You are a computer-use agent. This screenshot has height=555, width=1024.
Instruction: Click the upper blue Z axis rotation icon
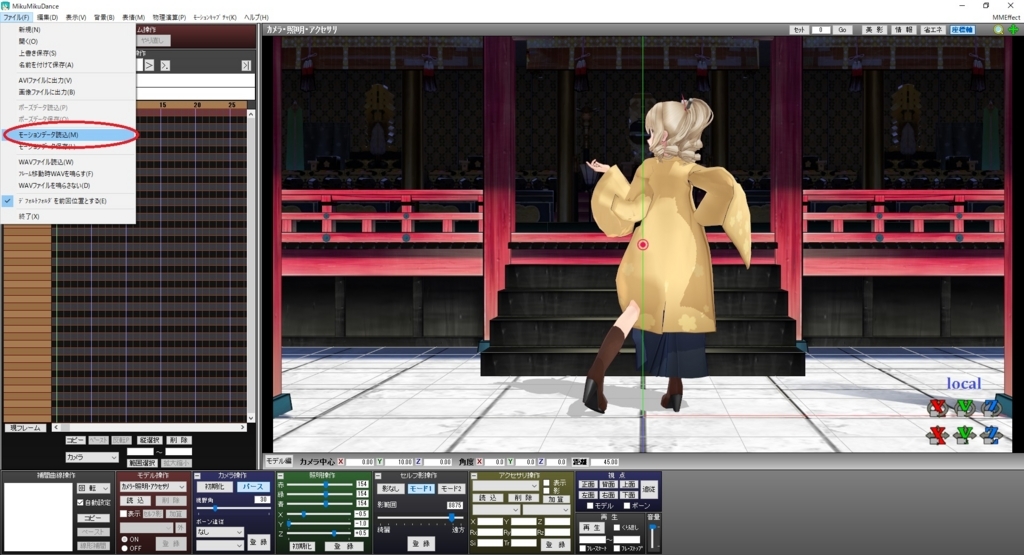pyautogui.click(x=991, y=408)
